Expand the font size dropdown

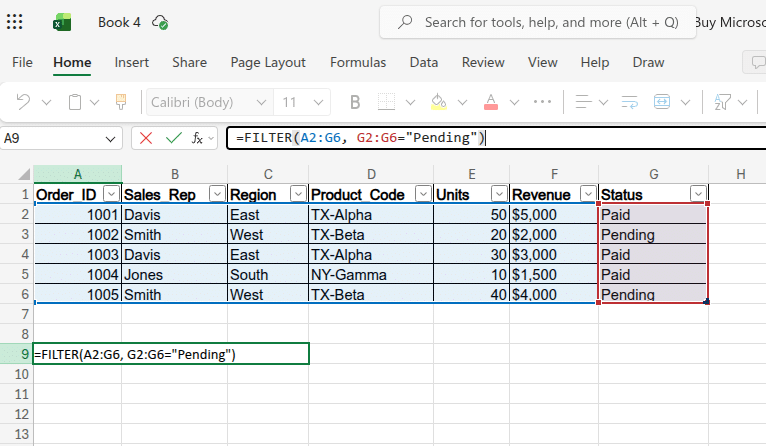(318, 102)
